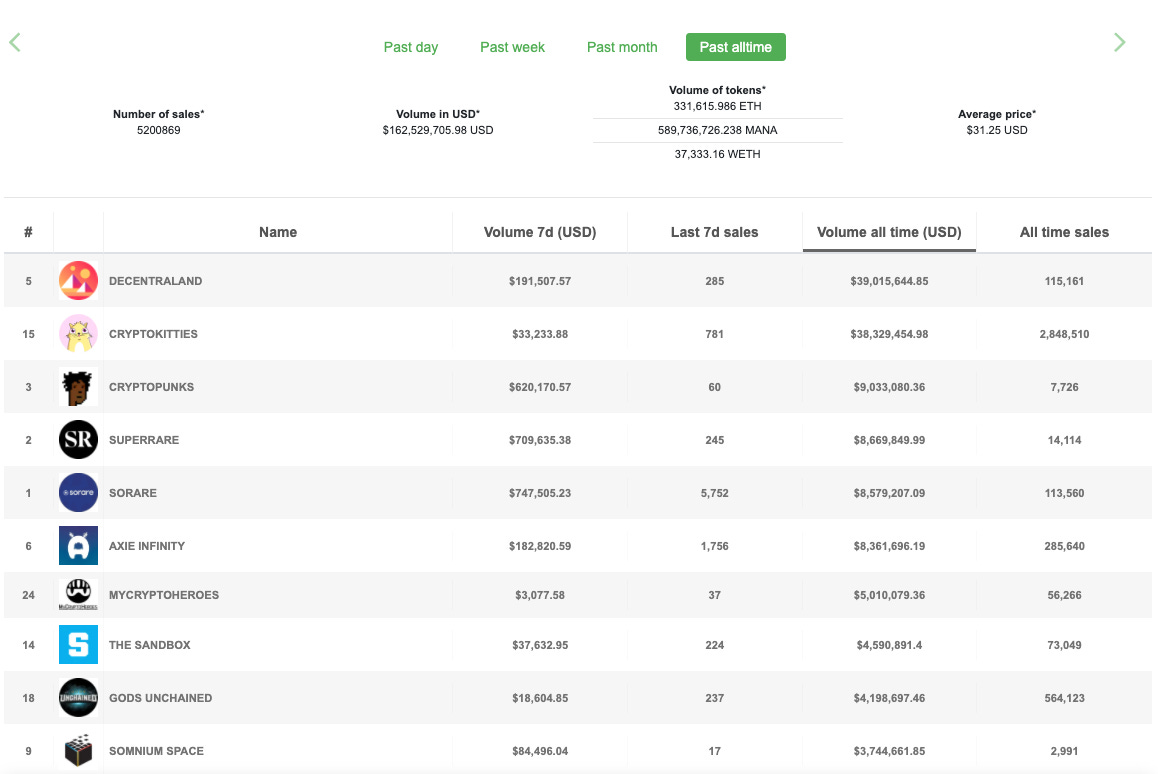Click Sorare's 5,752 last 7d sales
Image resolution: width=1158 pixels, height=774 pixels.
tap(714, 493)
